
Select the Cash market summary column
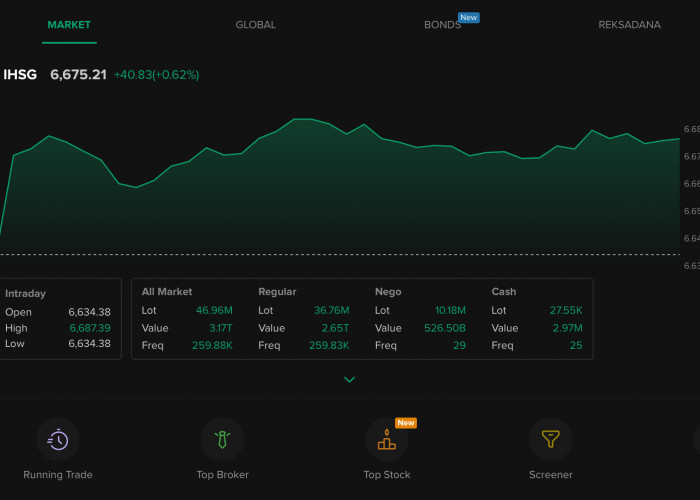(537, 318)
